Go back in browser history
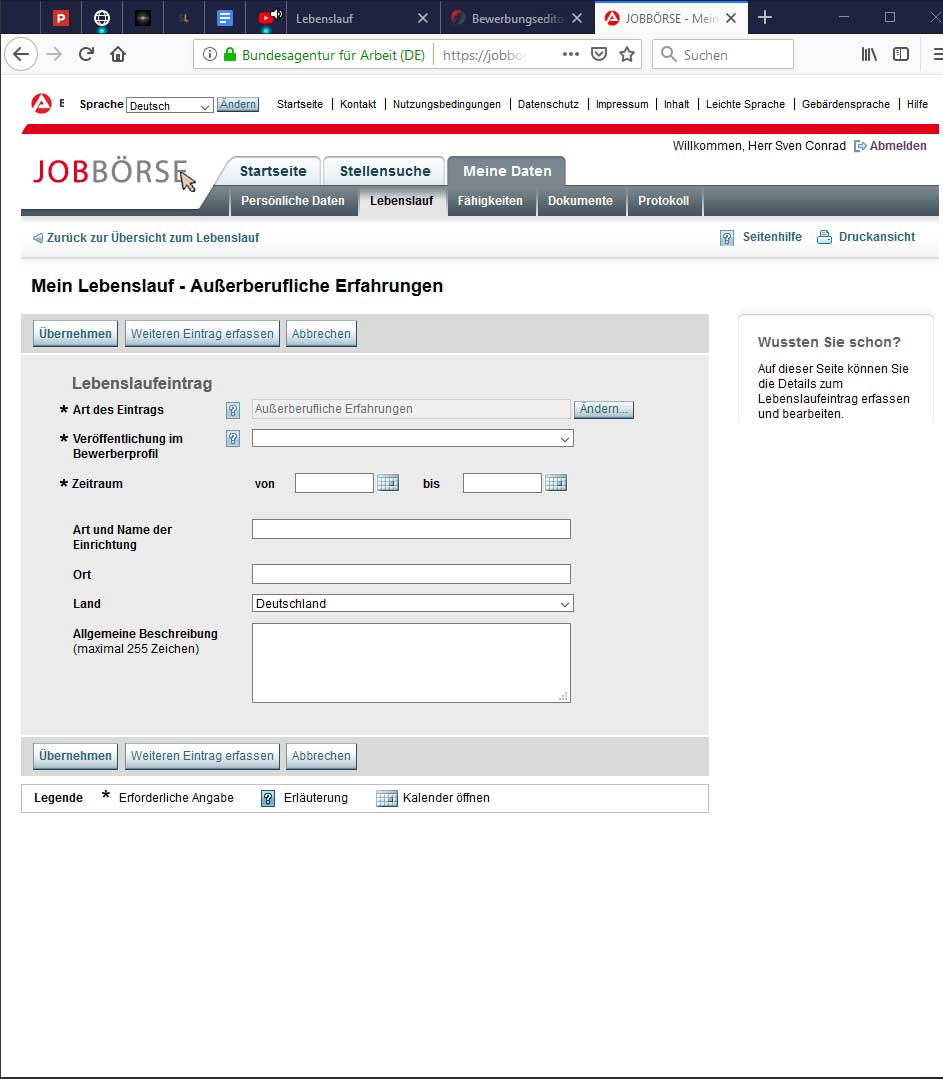The height and width of the screenshot is (1079, 943). tap(21, 54)
